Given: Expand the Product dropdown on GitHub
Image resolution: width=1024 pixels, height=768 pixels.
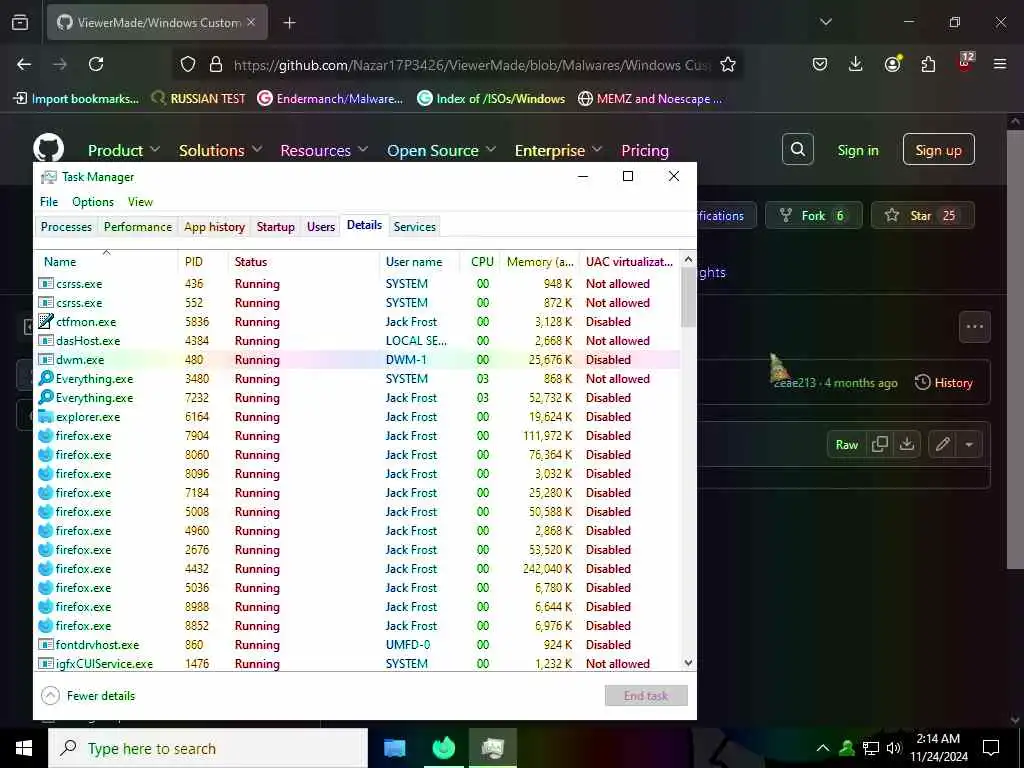Looking at the screenshot, I should [x=123, y=150].
